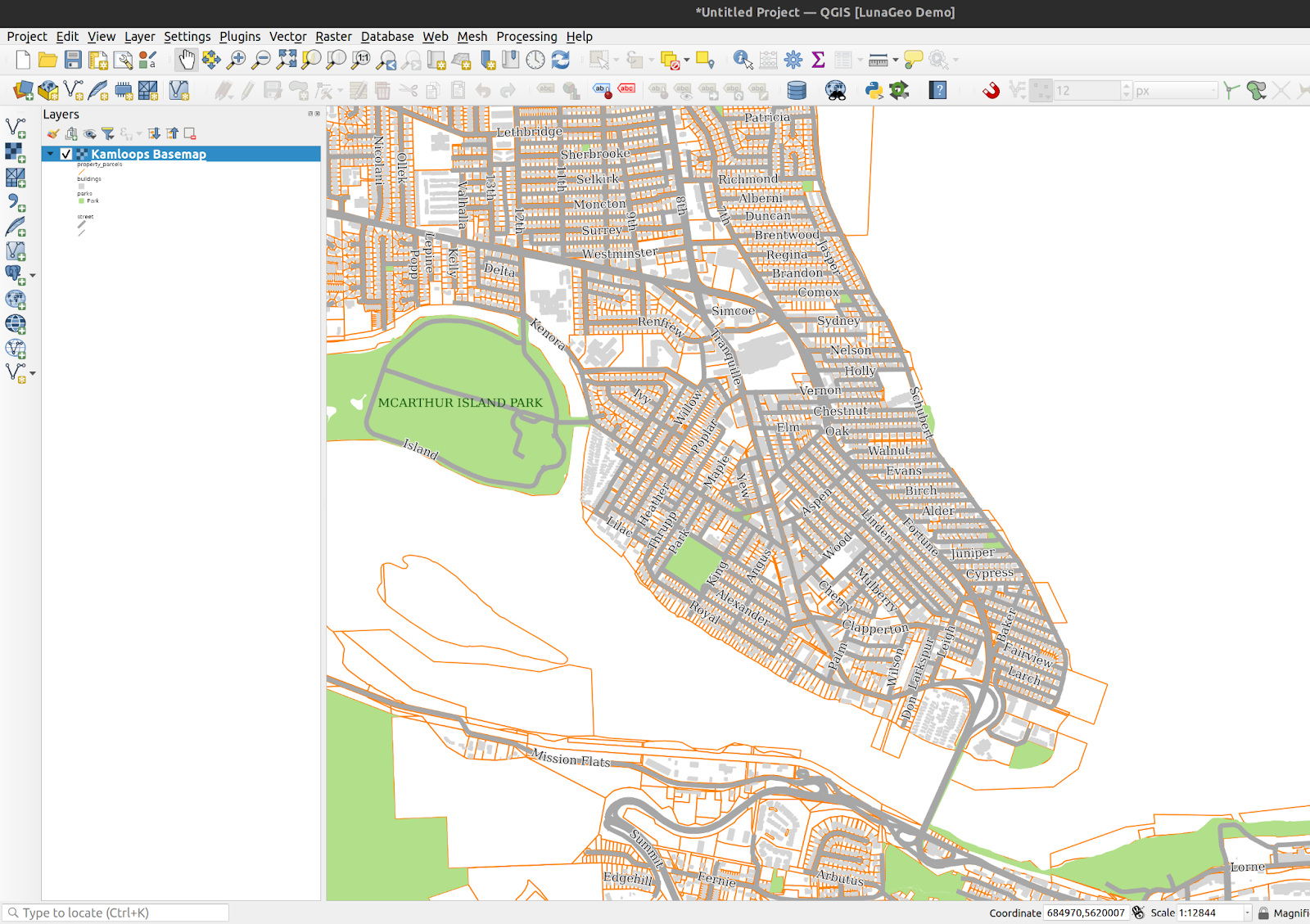Refresh the map canvas
Viewport: 1310px width, 924px height.
(562, 60)
